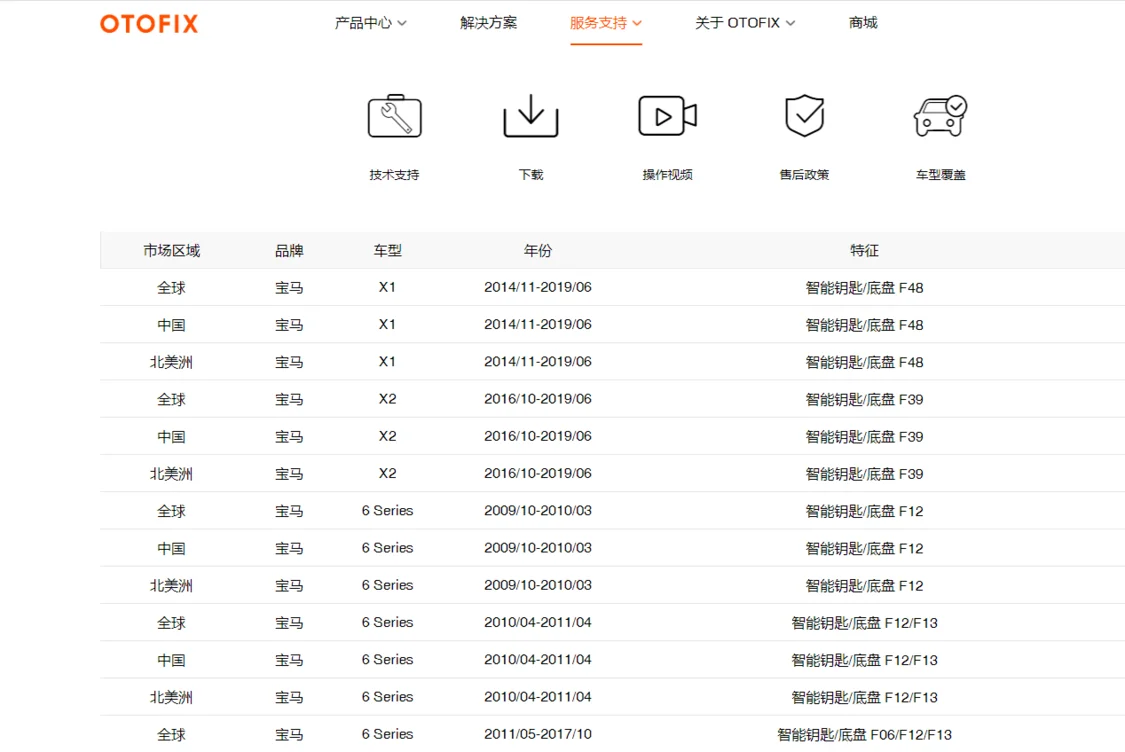Screen dimensions: 1125x752
Task: Click X2 in the 北美洲 row
Action: pos(387,474)
